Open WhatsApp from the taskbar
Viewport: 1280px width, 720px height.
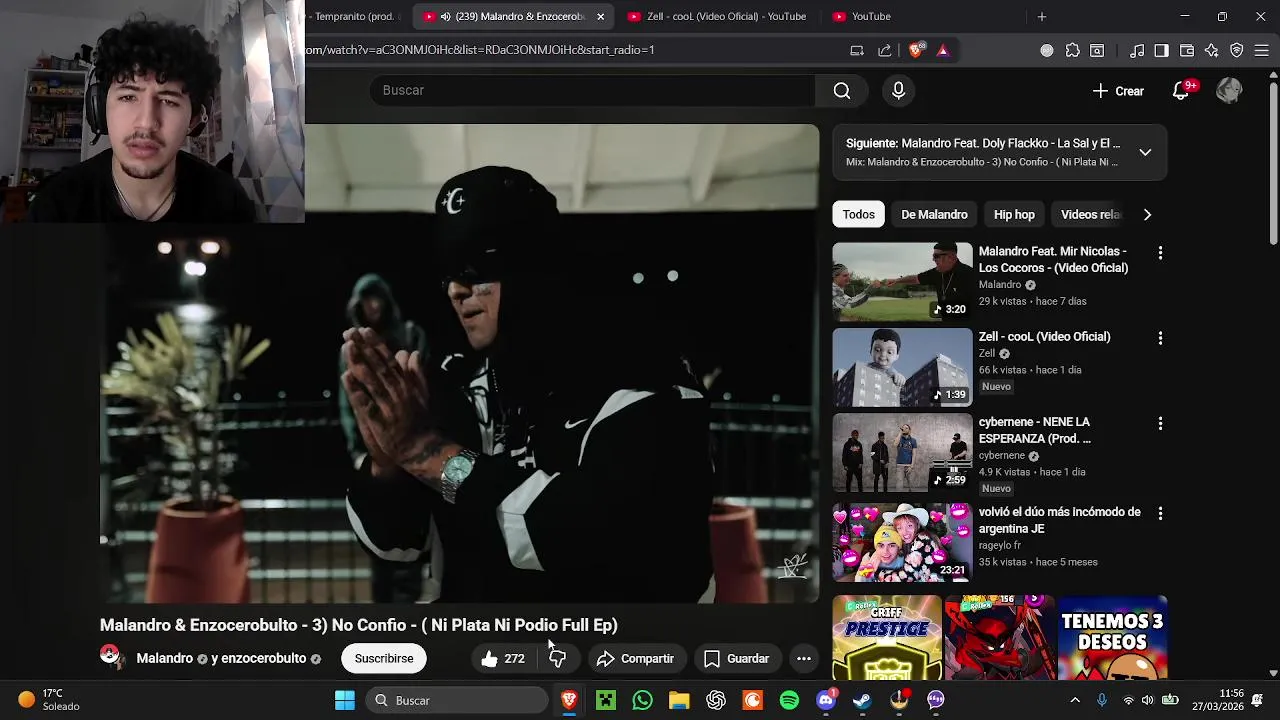coord(642,701)
